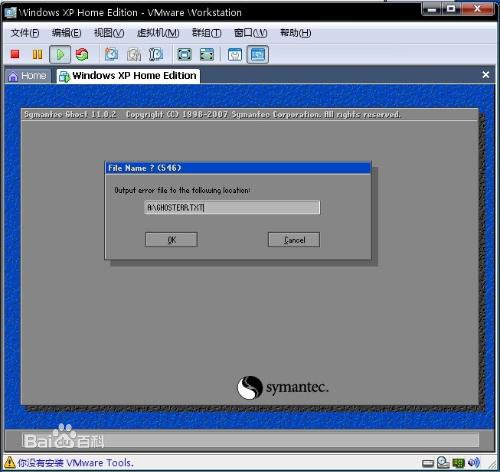Enter full screen mode via the toolbar icon
This screenshot has width=500, height=472.
click(x=184, y=54)
